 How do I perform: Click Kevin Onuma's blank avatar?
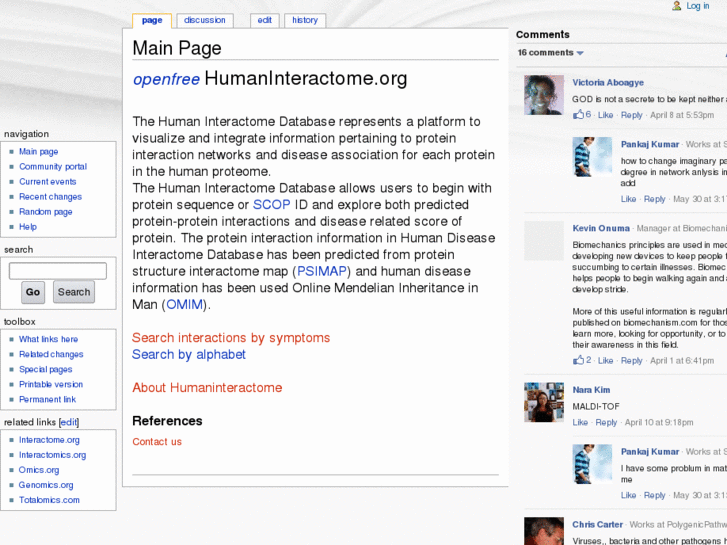point(544,241)
